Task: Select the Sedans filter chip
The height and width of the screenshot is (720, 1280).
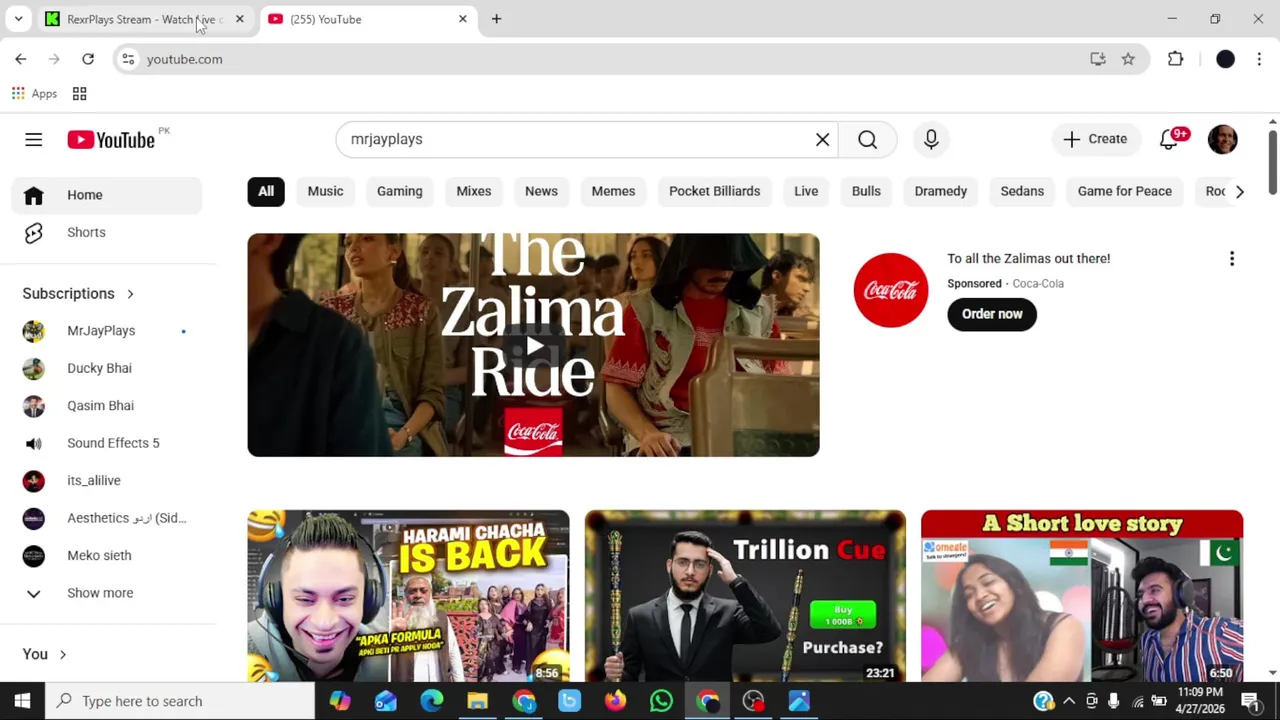Action: point(1022,191)
